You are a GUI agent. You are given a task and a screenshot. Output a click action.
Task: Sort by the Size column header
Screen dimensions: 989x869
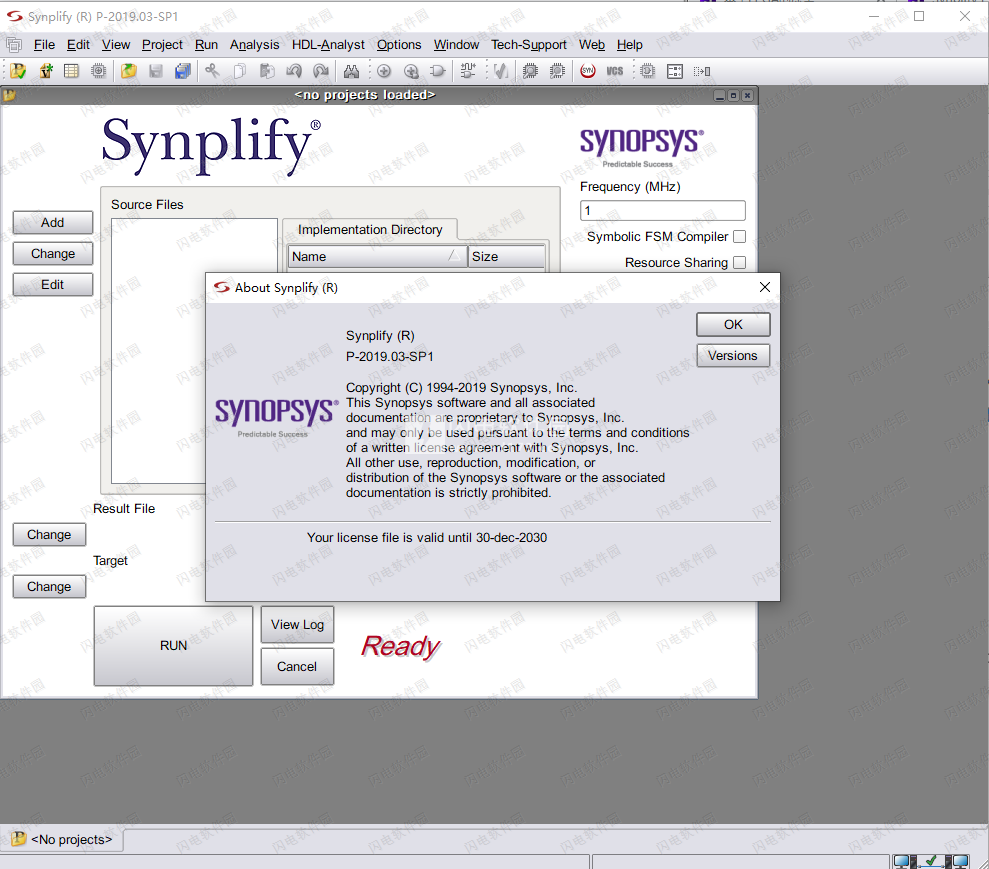click(506, 257)
